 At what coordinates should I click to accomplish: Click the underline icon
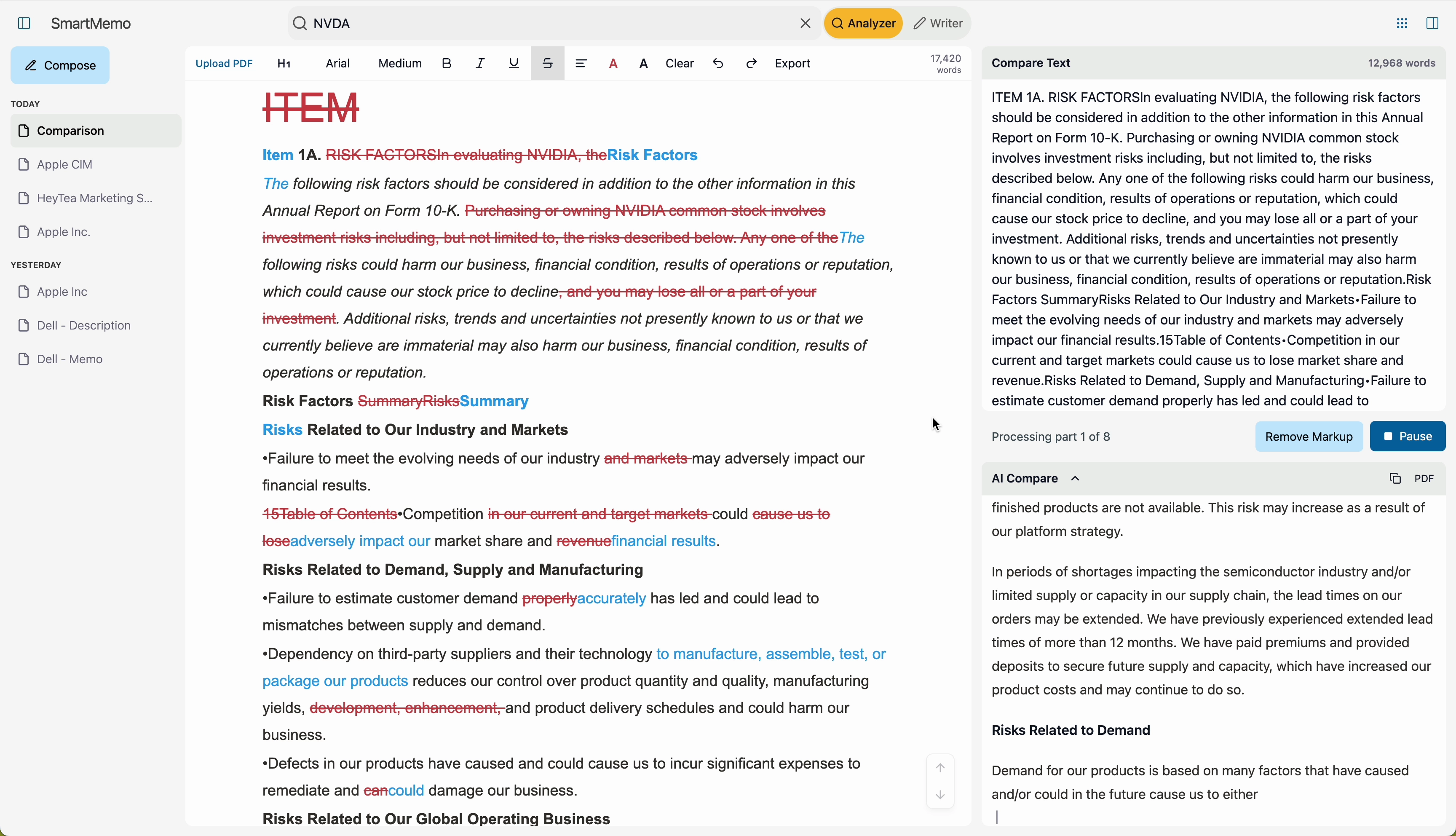[x=514, y=64]
